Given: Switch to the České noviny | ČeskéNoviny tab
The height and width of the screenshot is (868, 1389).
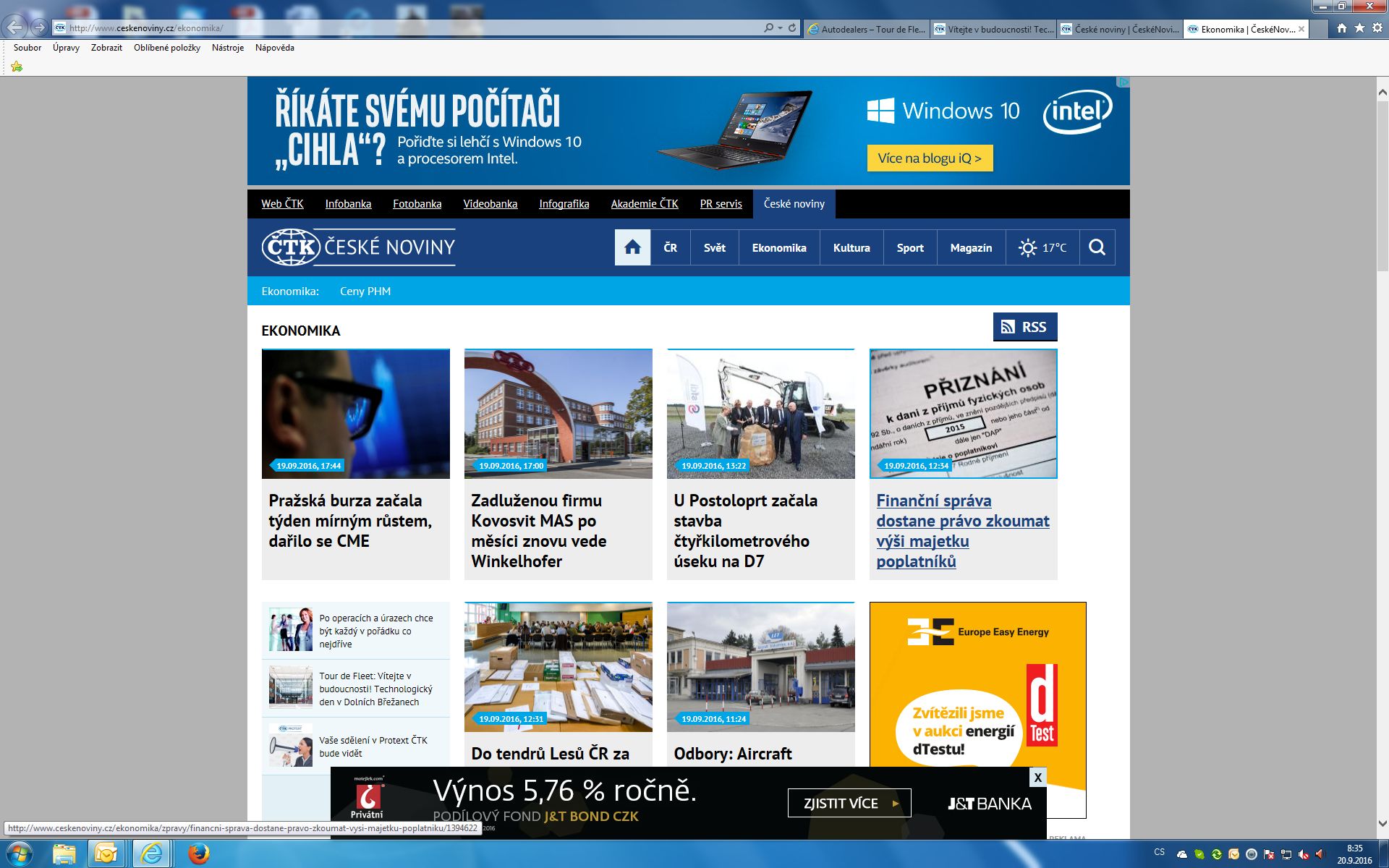Looking at the screenshot, I should click(1120, 29).
